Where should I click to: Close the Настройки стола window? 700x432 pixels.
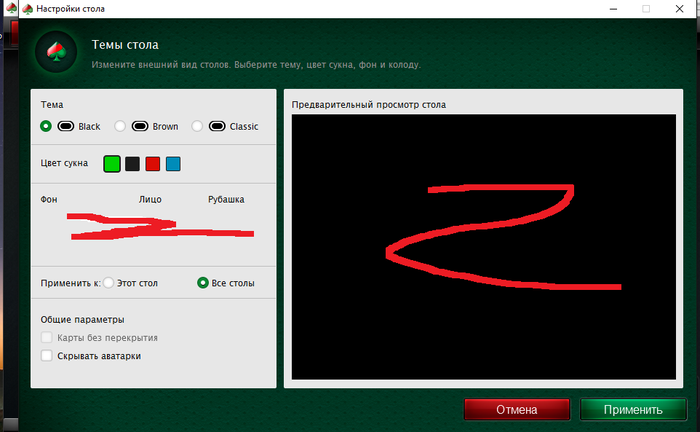tap(679, 9)
